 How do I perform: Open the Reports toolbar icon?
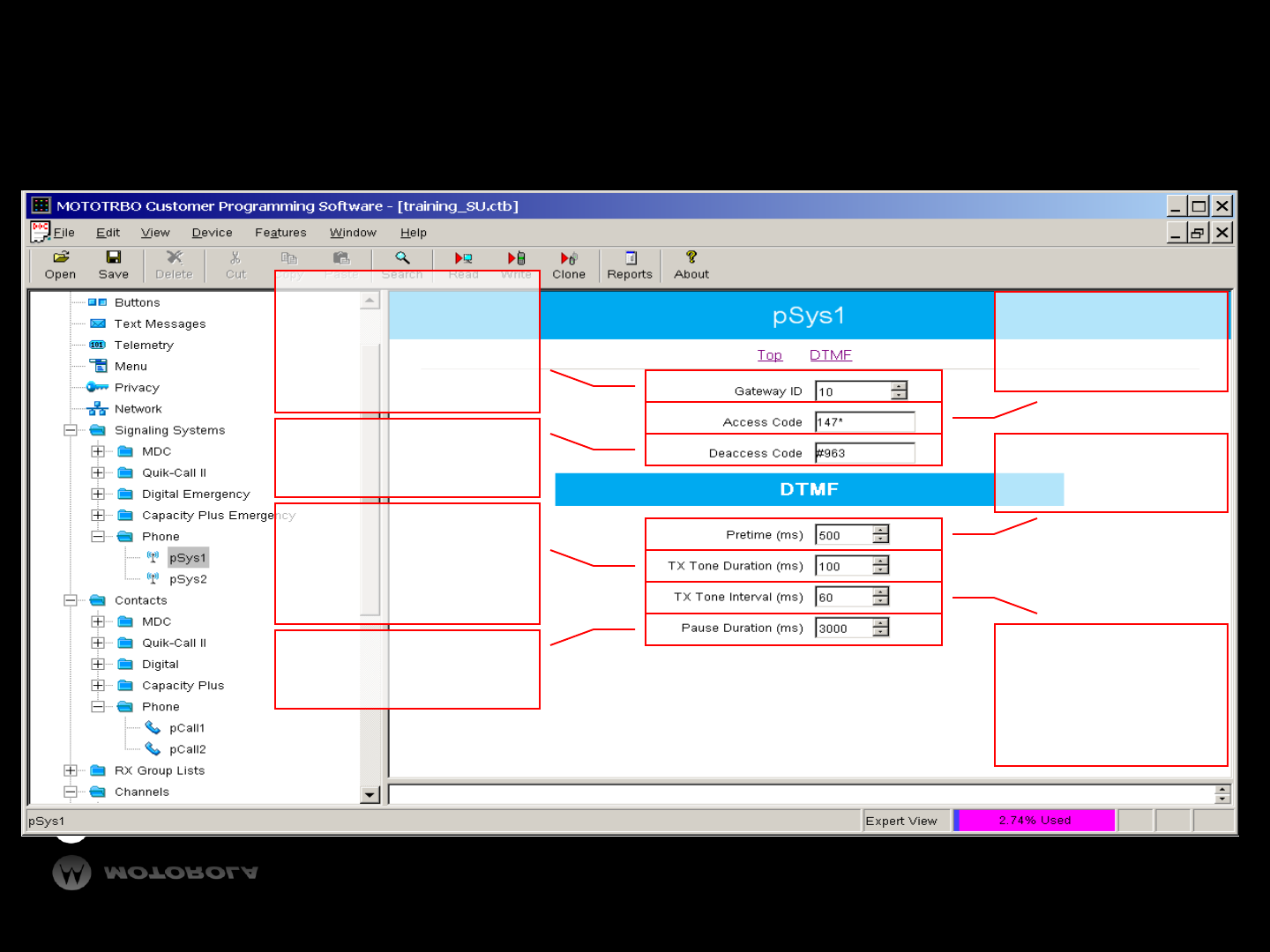pyautogui.click(x=630, y=265)
